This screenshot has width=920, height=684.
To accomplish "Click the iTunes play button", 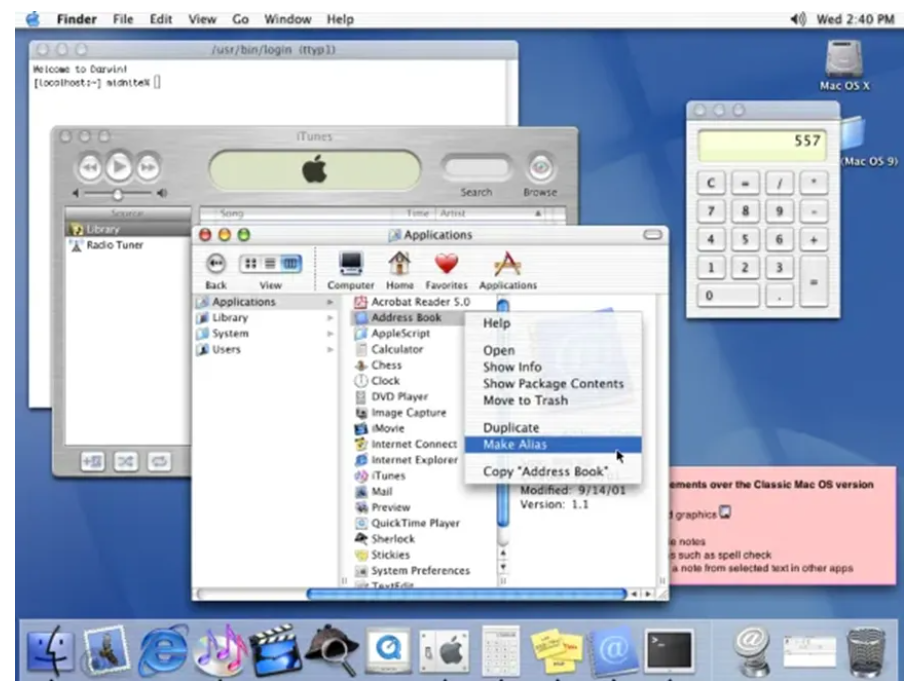I will coord(119,168).
